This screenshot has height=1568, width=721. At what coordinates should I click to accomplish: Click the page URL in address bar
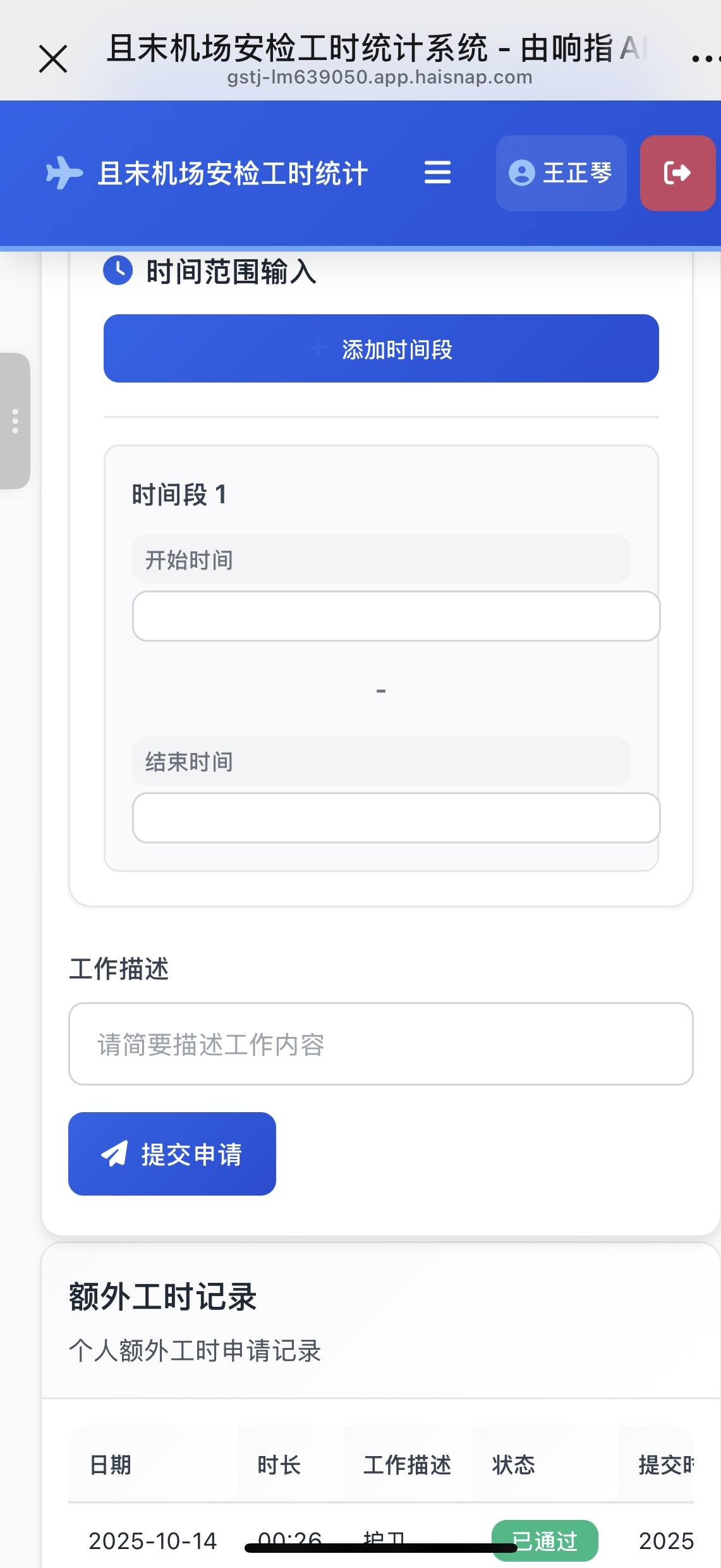click(x=379, y=78)
